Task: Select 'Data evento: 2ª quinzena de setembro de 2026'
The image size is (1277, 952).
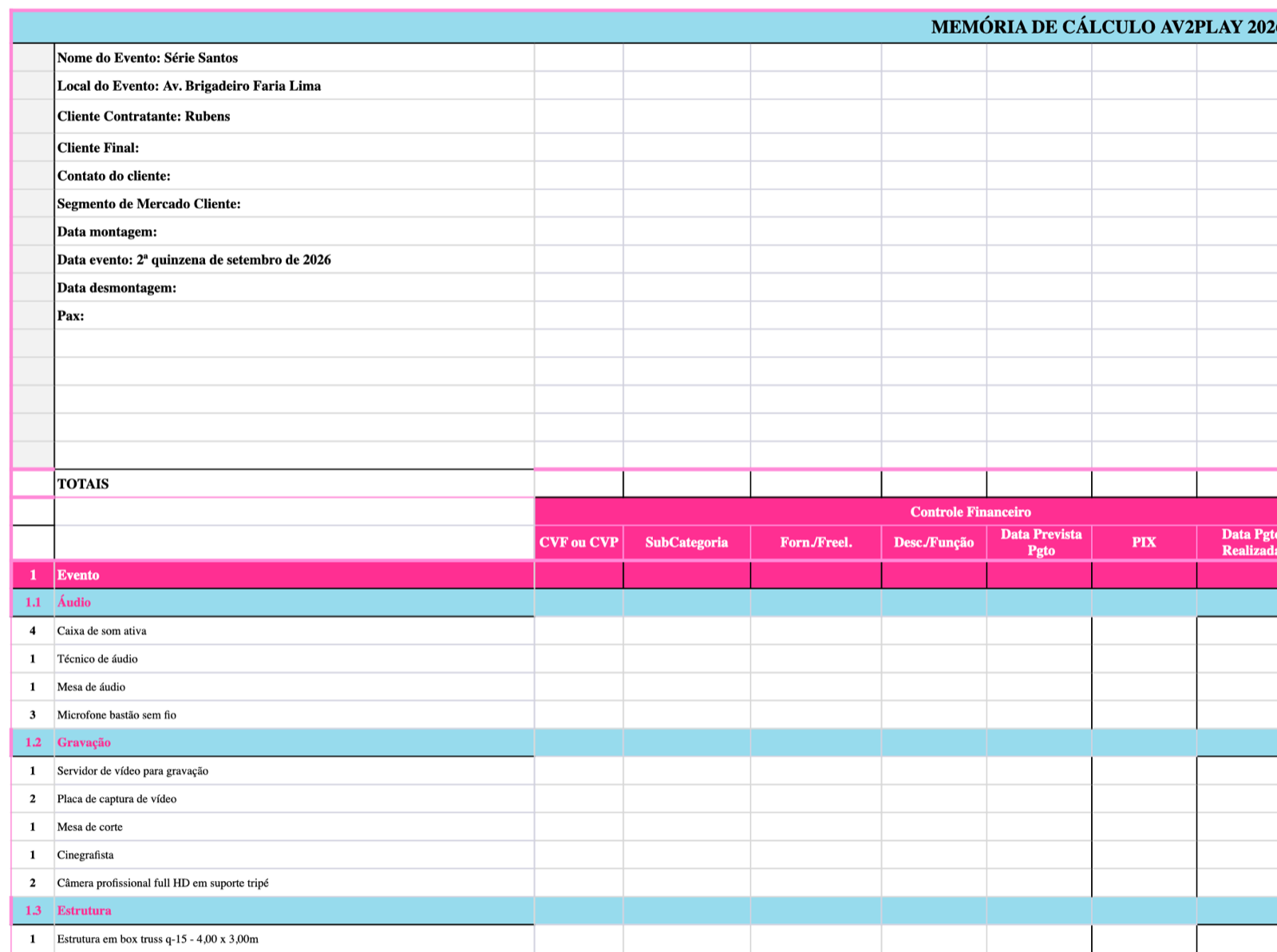Action: [x=295, y=259]
